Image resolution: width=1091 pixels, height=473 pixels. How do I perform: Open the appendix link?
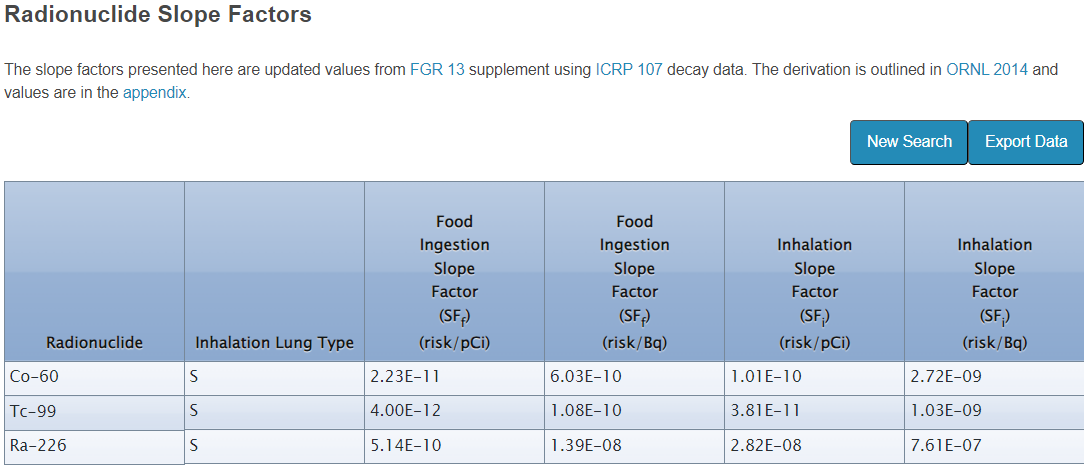click(x=155, y=93)
